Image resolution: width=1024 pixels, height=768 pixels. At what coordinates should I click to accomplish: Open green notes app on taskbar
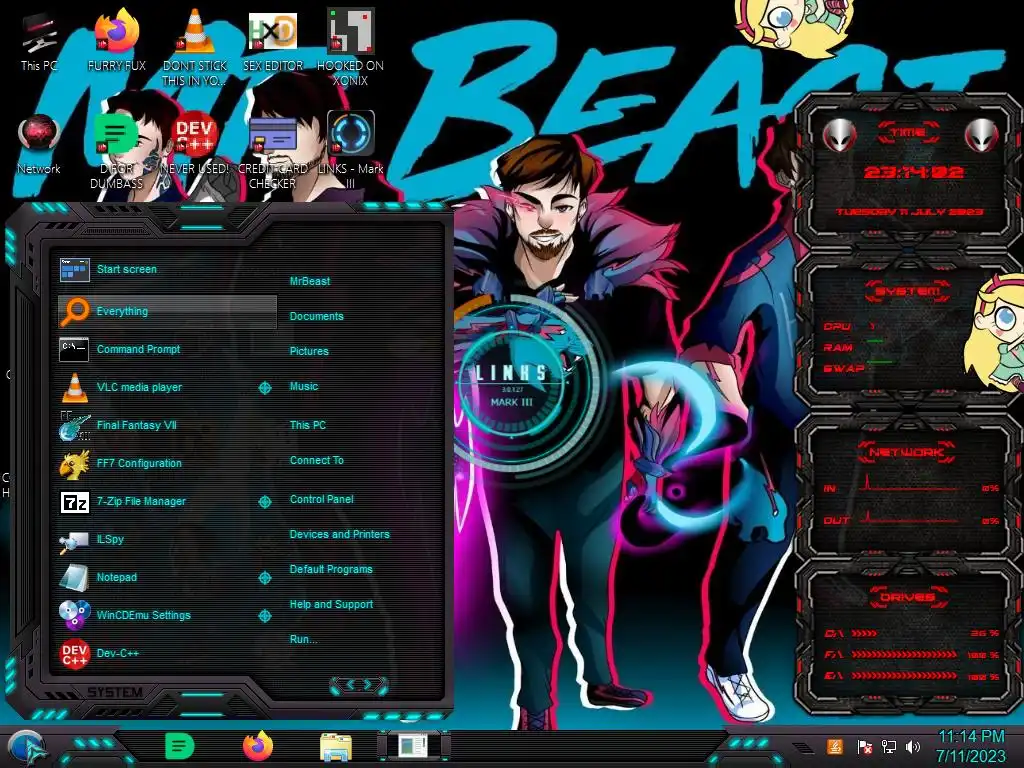coord(179,746)
